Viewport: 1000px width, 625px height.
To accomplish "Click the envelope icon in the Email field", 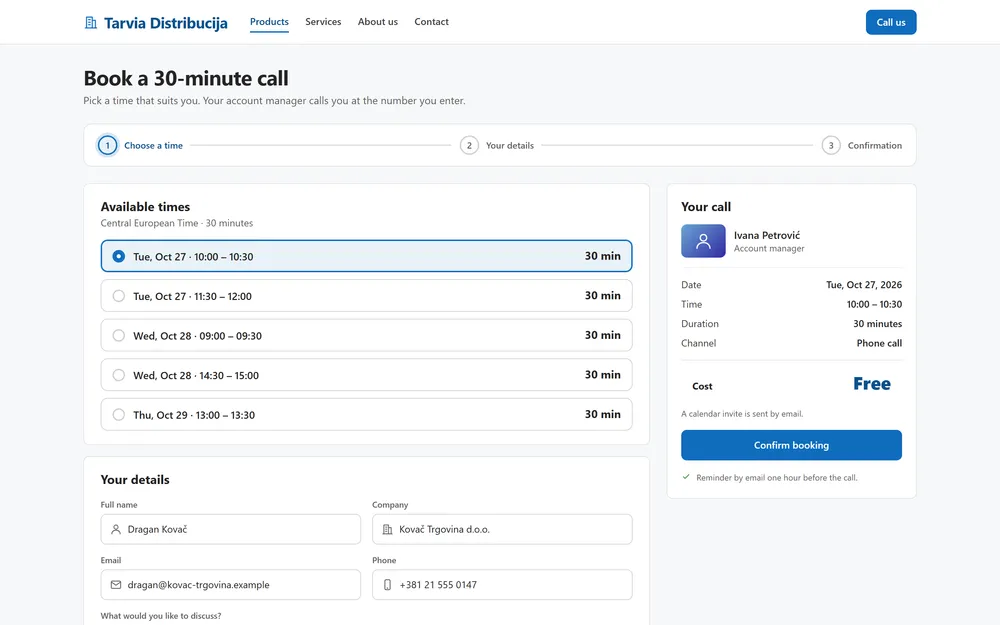I will pyautogui.click(x=115, y=585).
